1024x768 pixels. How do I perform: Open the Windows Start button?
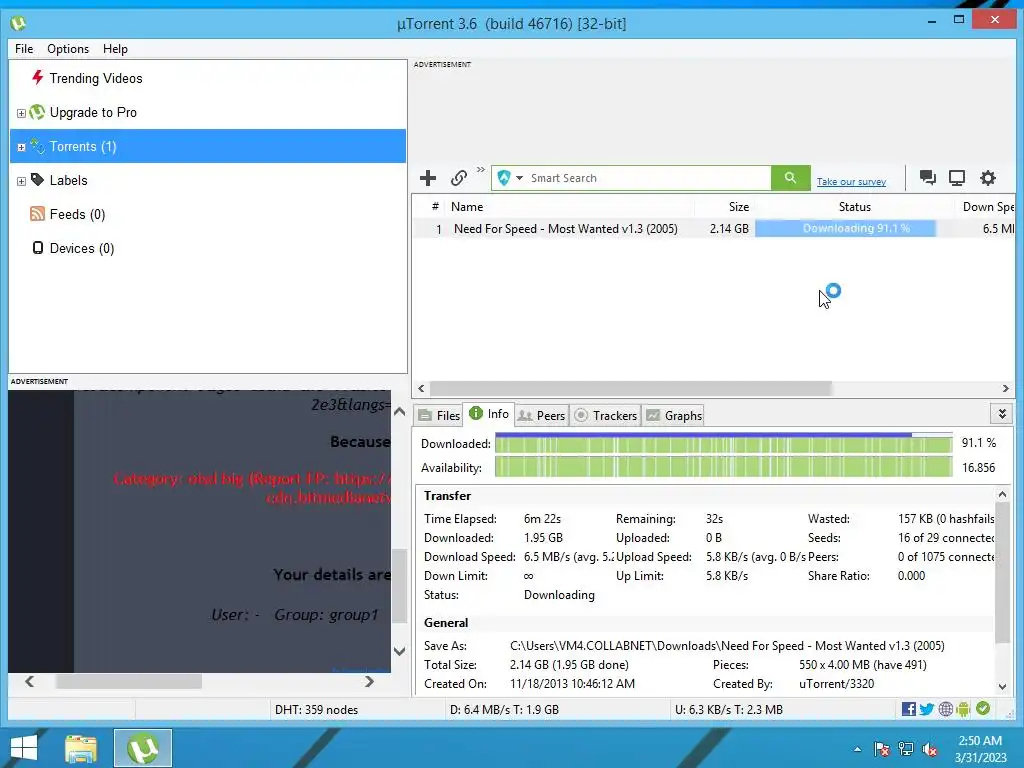click(x=24, y=748)
